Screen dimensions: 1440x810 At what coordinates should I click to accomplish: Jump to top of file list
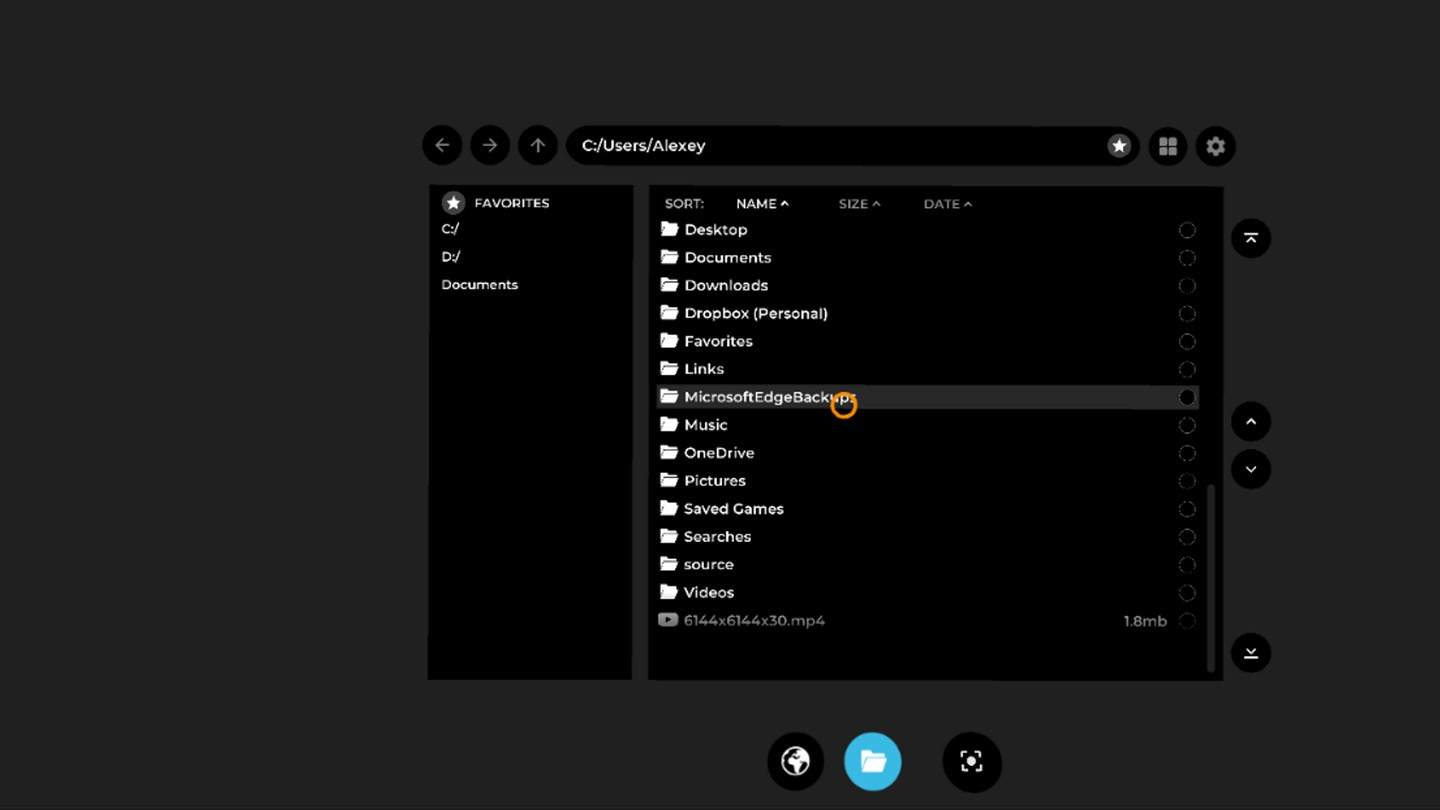1251,238
